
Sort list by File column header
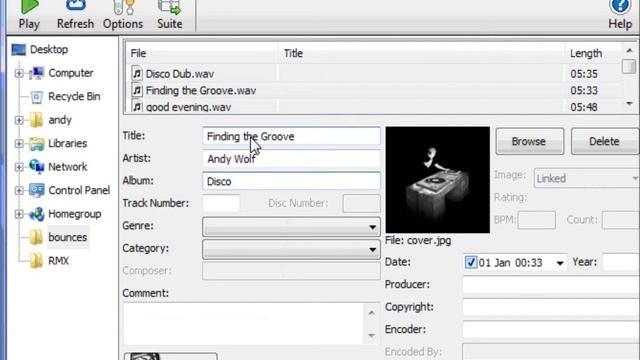pos(201,53)
